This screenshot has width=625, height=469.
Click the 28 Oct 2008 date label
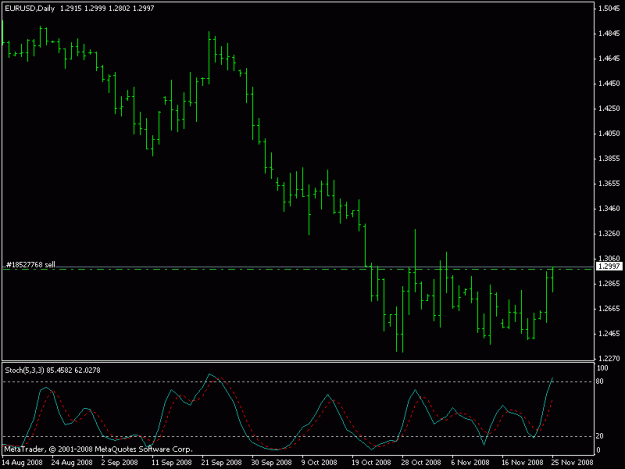[421, 463]
